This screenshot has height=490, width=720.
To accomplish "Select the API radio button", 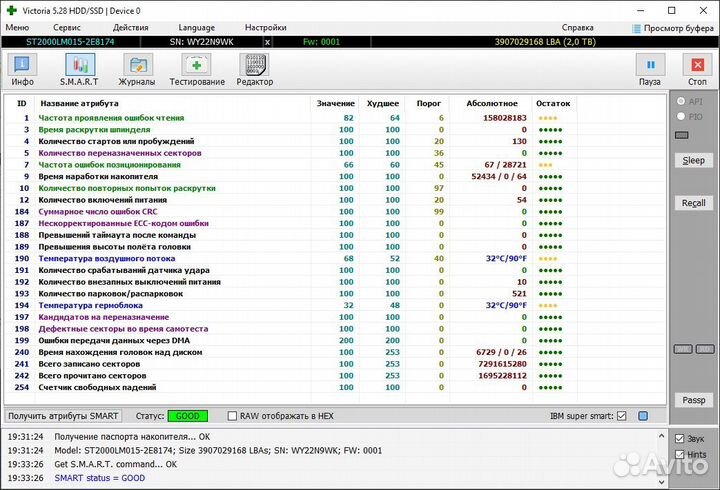I will tap(682, 102).
